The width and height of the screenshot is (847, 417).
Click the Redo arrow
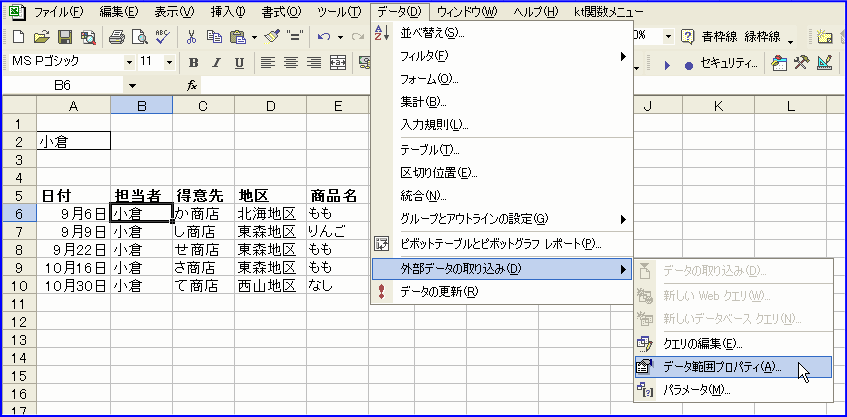pyautogui.click(x=358, y=36)
